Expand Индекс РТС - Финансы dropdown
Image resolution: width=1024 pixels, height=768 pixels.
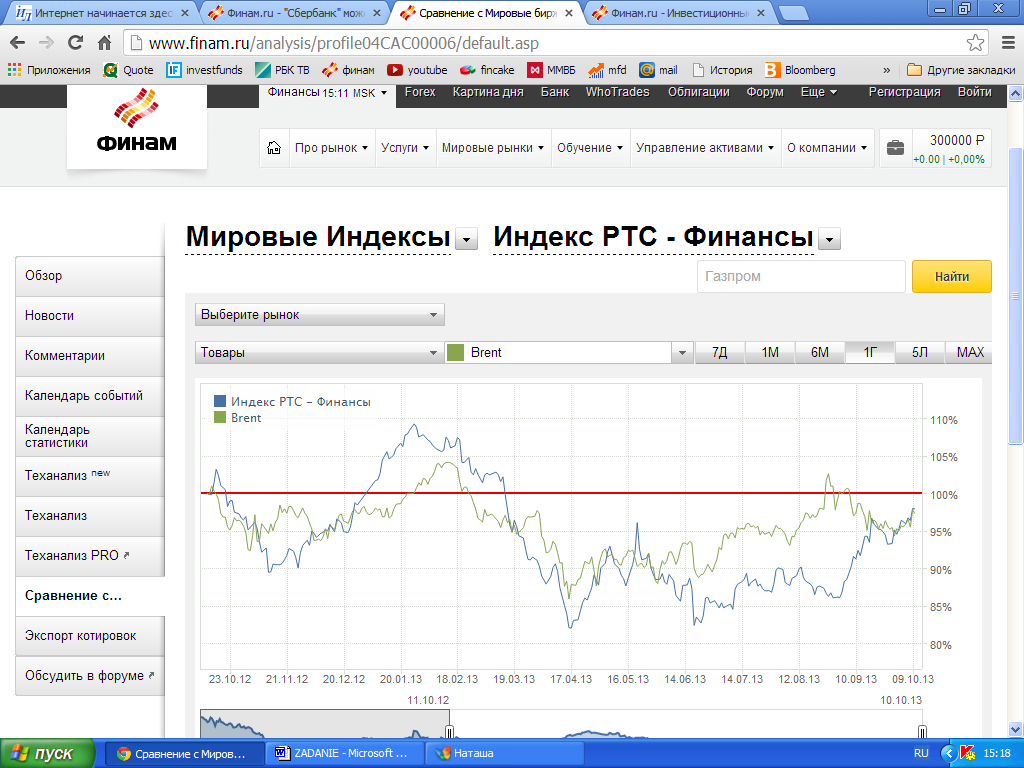(x=829, y=240)
